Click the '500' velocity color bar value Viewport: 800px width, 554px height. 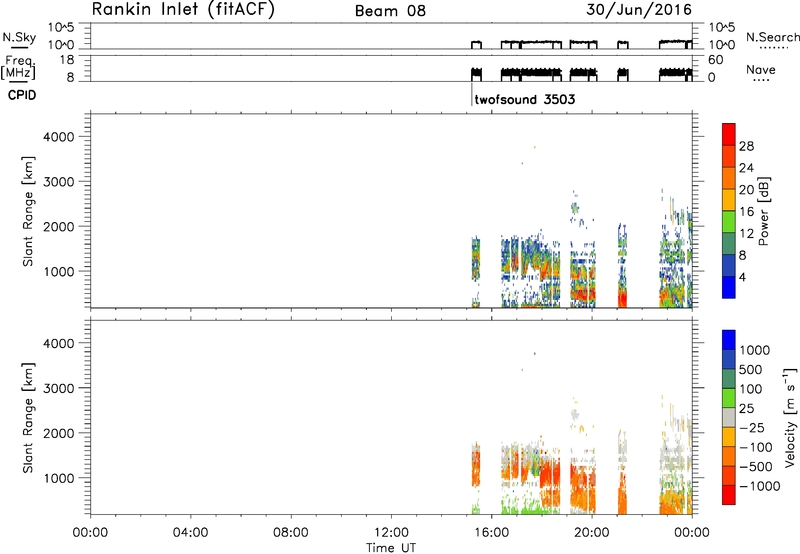tap(751, 370)
